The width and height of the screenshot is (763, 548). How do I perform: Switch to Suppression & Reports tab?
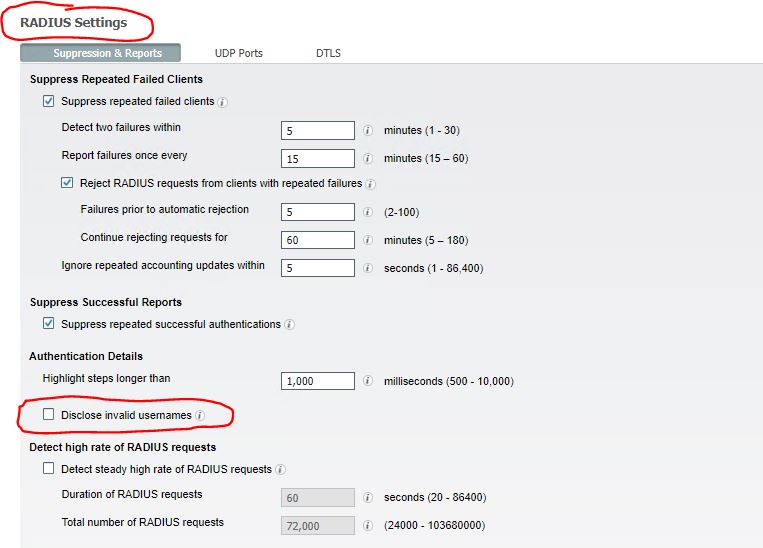point(100,53)
